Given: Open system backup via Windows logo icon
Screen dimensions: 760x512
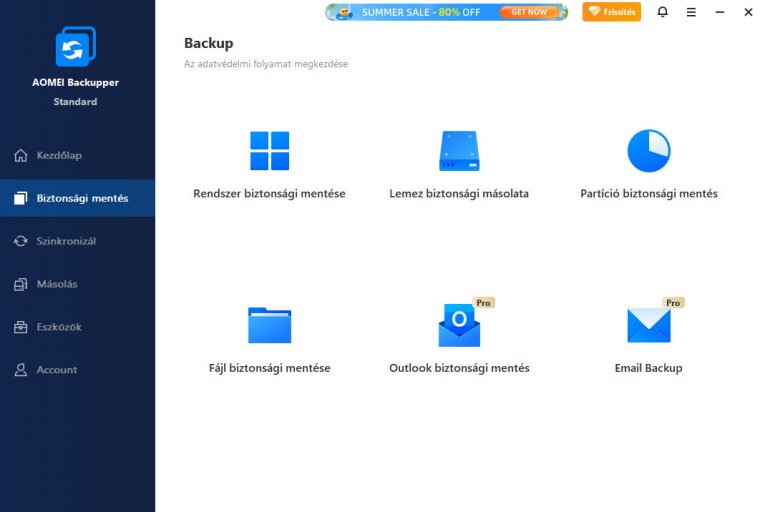Looking at the screenshot, I should pyautogui.click(x=269, y=151).
